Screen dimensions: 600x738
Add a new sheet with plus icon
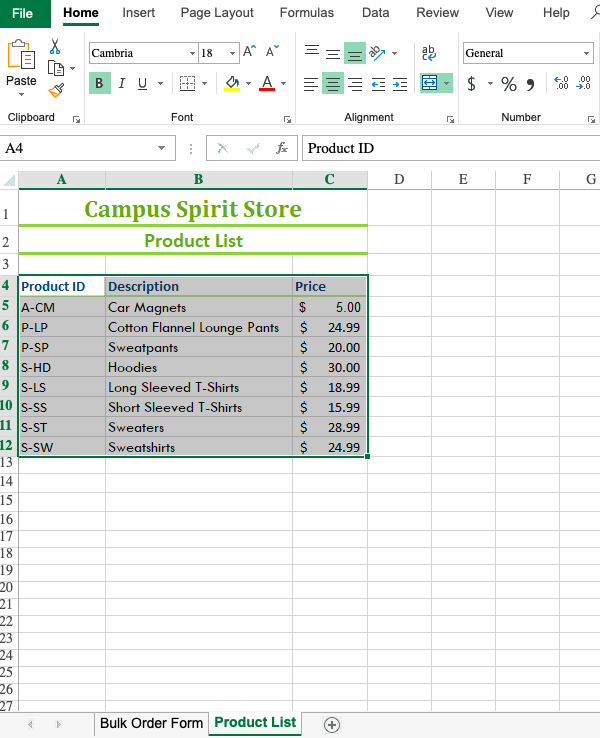point(332,725)
